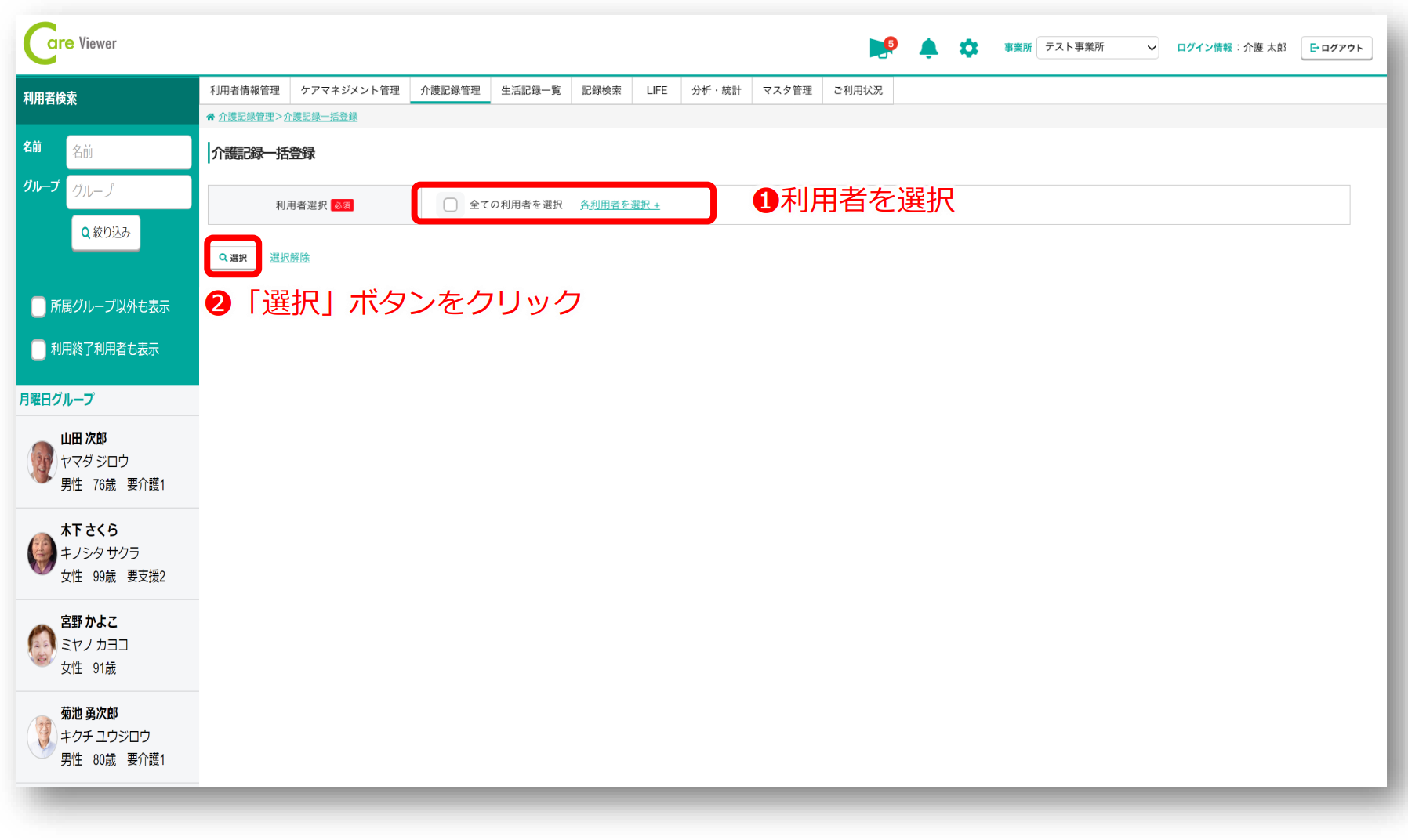Viewport: 1408px width, 840px height.
Task: Click 木下 さくら profile photo
Action: pos(42,553)
